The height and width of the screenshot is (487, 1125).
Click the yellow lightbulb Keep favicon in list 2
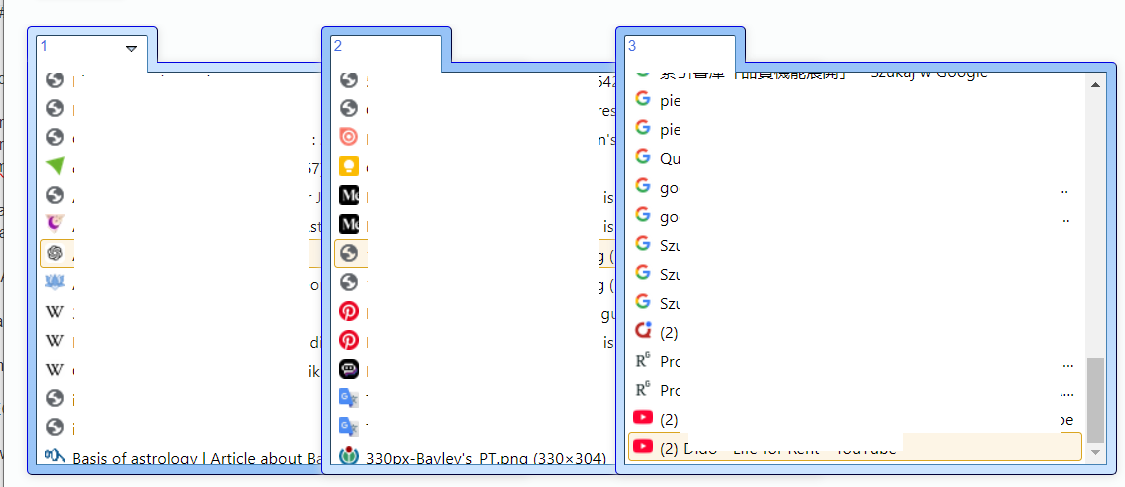pos(349,166)
